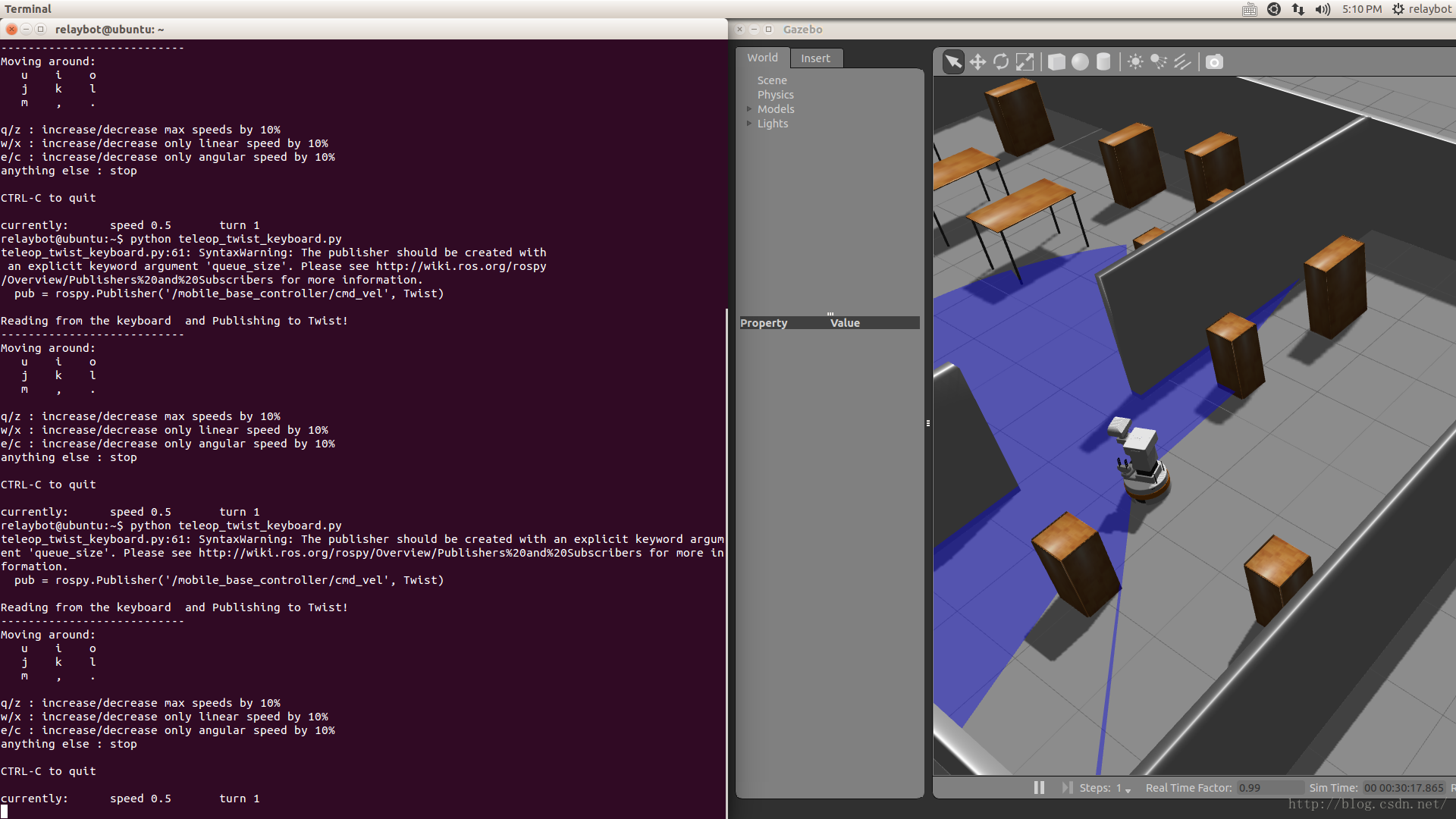
Task: Select Physics in the world tree
Action: tap(775, 95)
